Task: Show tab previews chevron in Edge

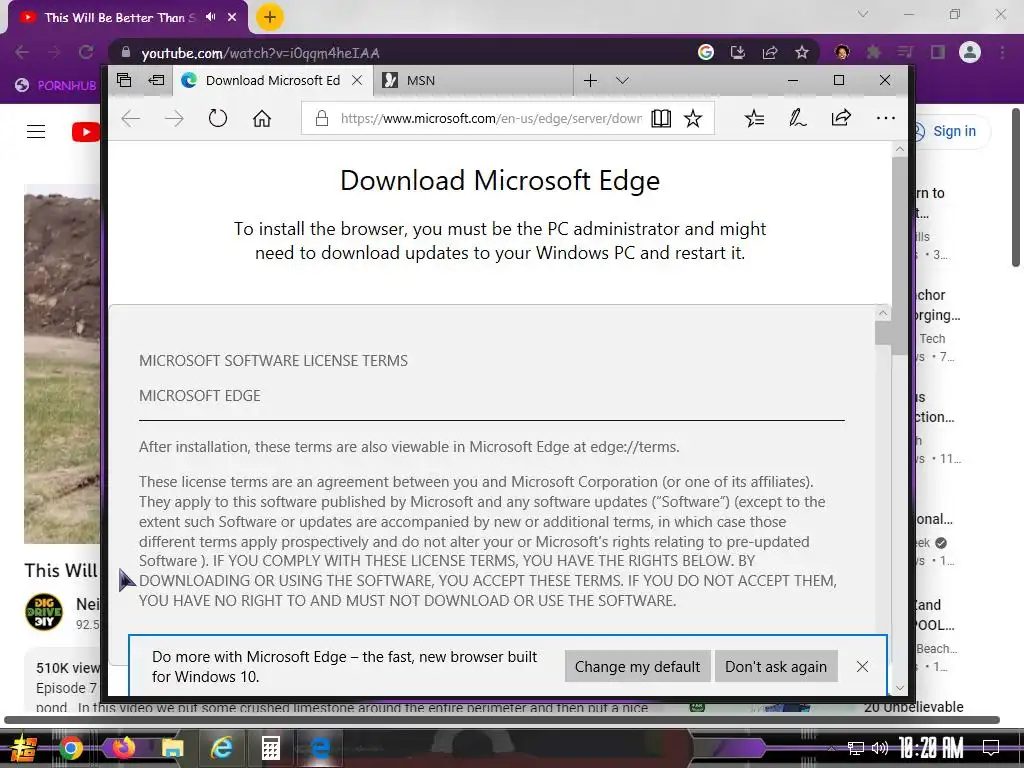Action: (x=622, y=80)
